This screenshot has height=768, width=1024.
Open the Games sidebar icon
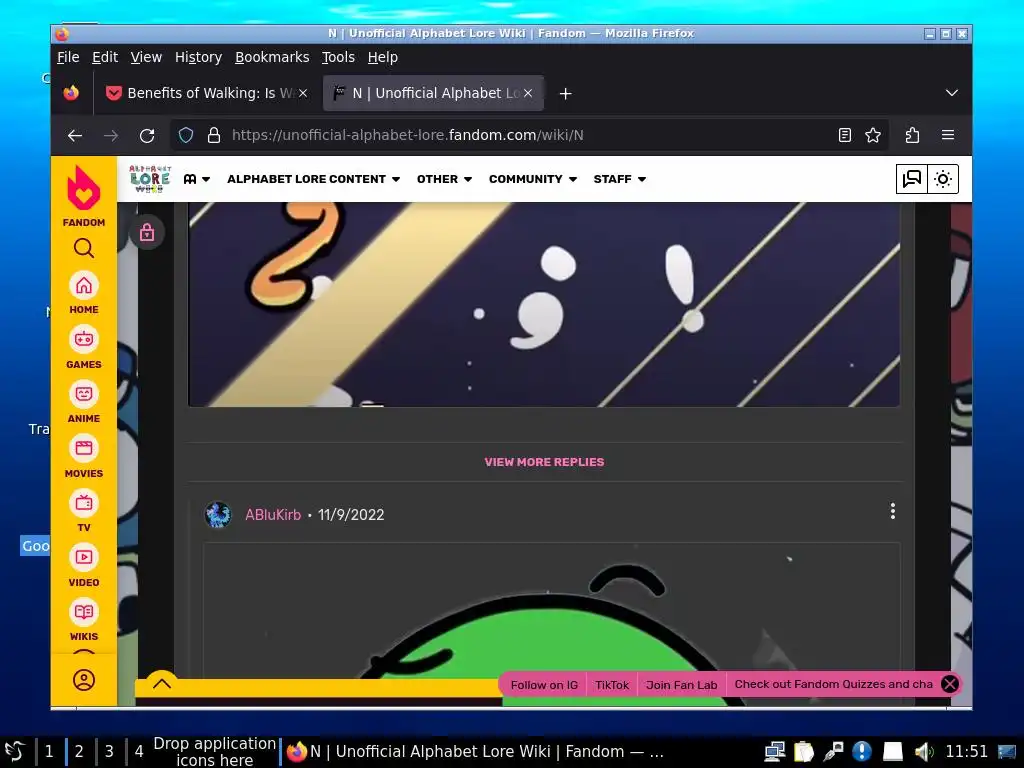point(84,340)
